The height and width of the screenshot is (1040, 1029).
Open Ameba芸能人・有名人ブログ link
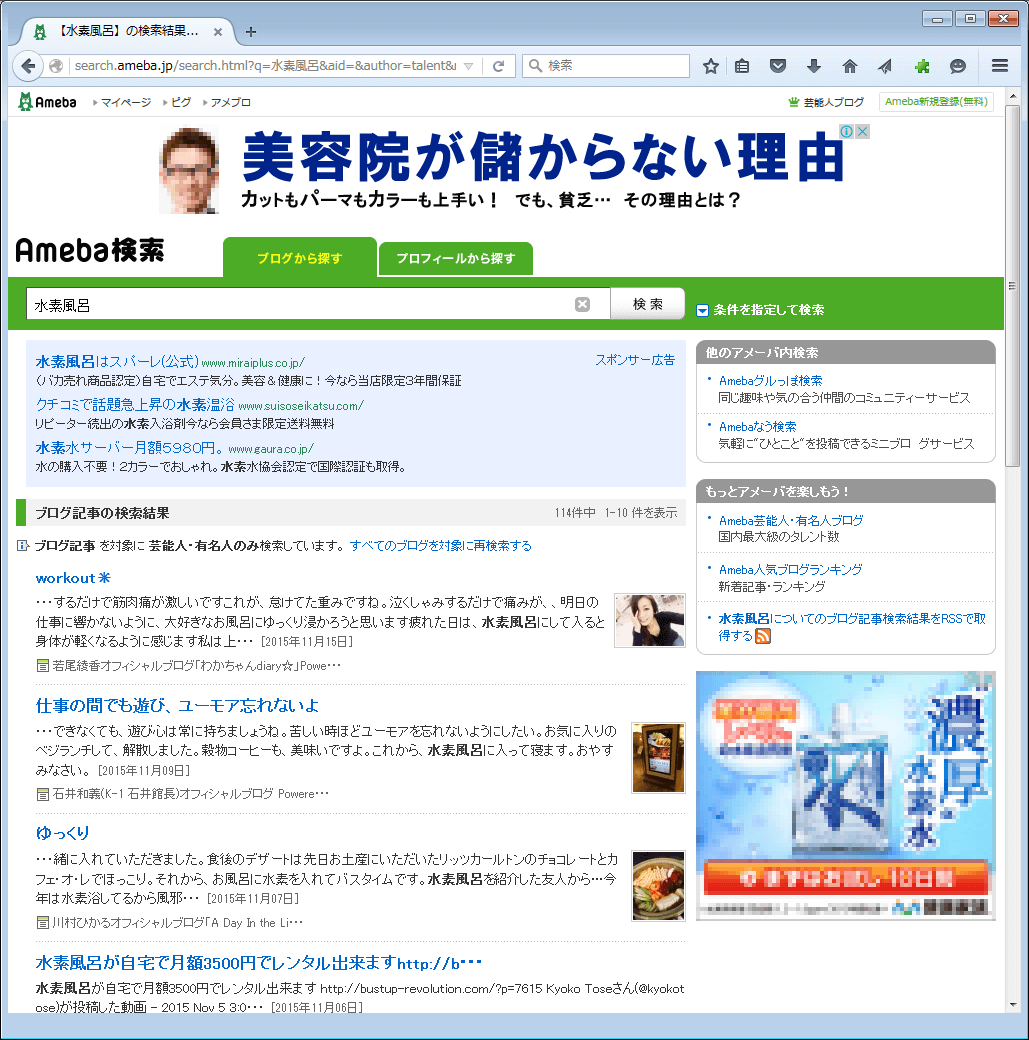(791, 521)
